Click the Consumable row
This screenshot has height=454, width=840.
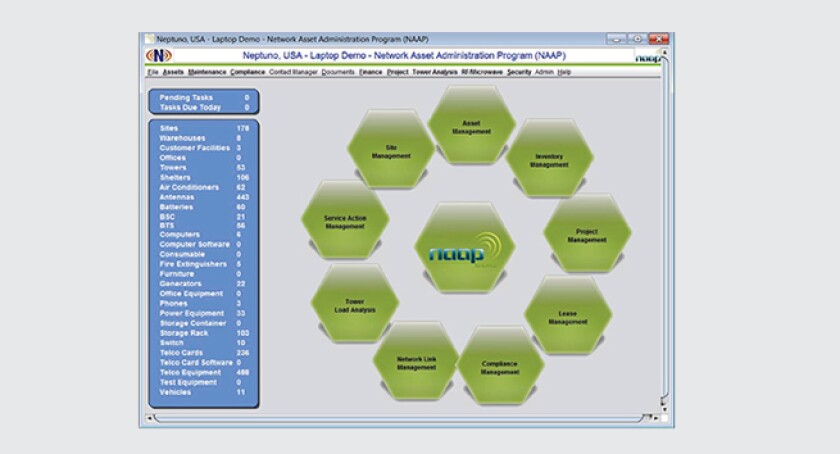click(204, 254)
